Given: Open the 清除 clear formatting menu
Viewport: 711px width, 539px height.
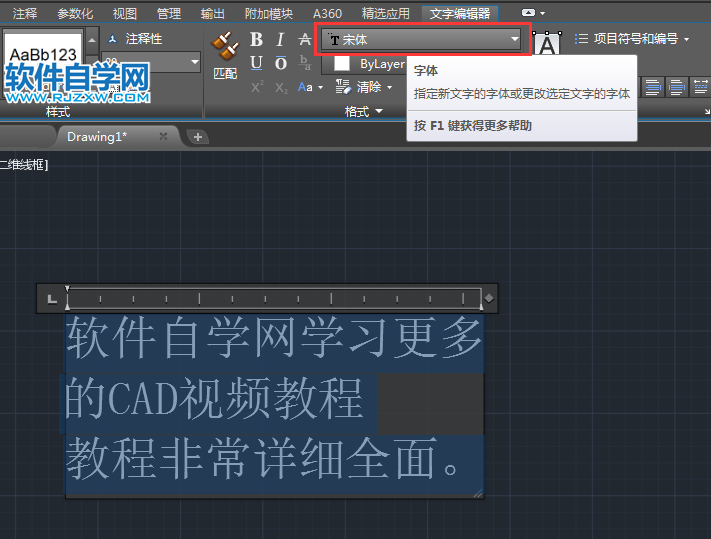Looking at the screenshot, I should coord(364,87).
